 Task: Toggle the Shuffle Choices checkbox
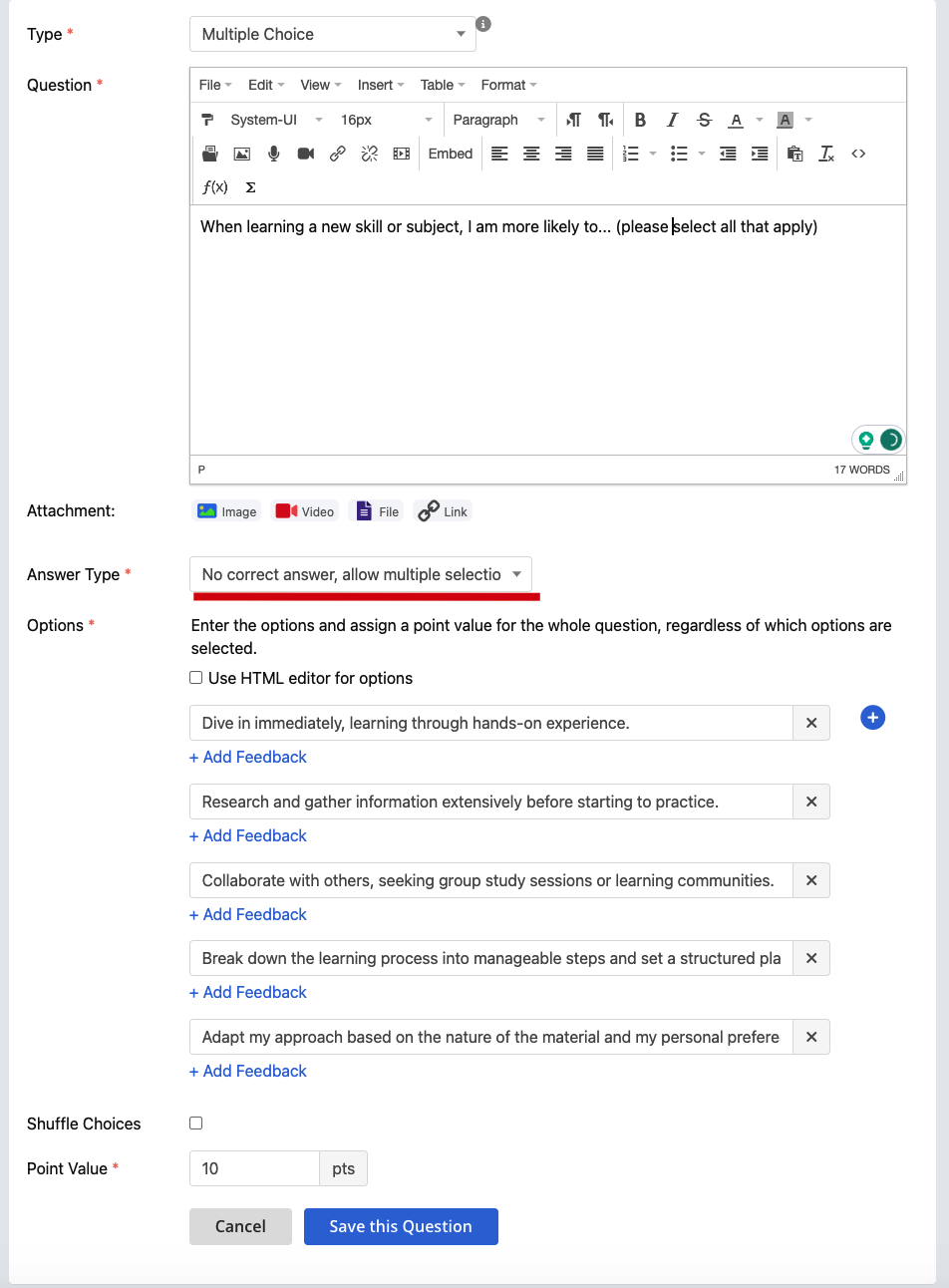point(196,1124)
